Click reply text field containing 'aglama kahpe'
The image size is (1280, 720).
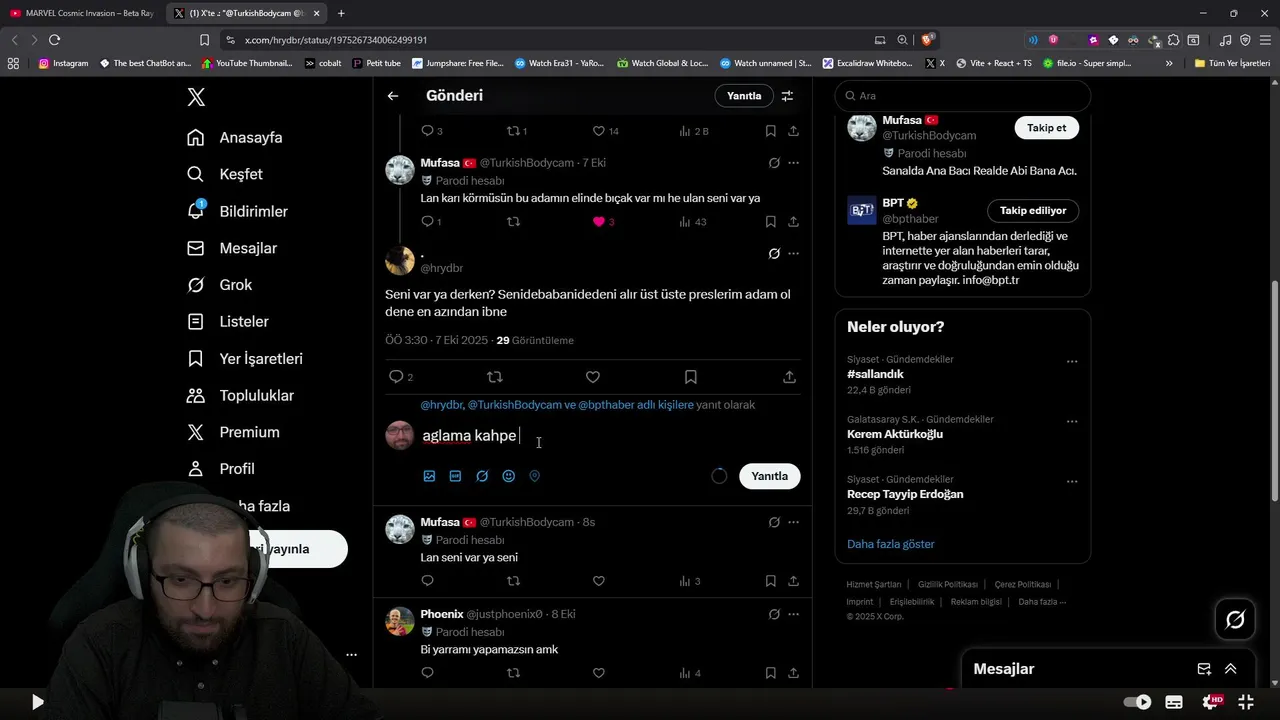pyautogui.click(x=610, y=436)
